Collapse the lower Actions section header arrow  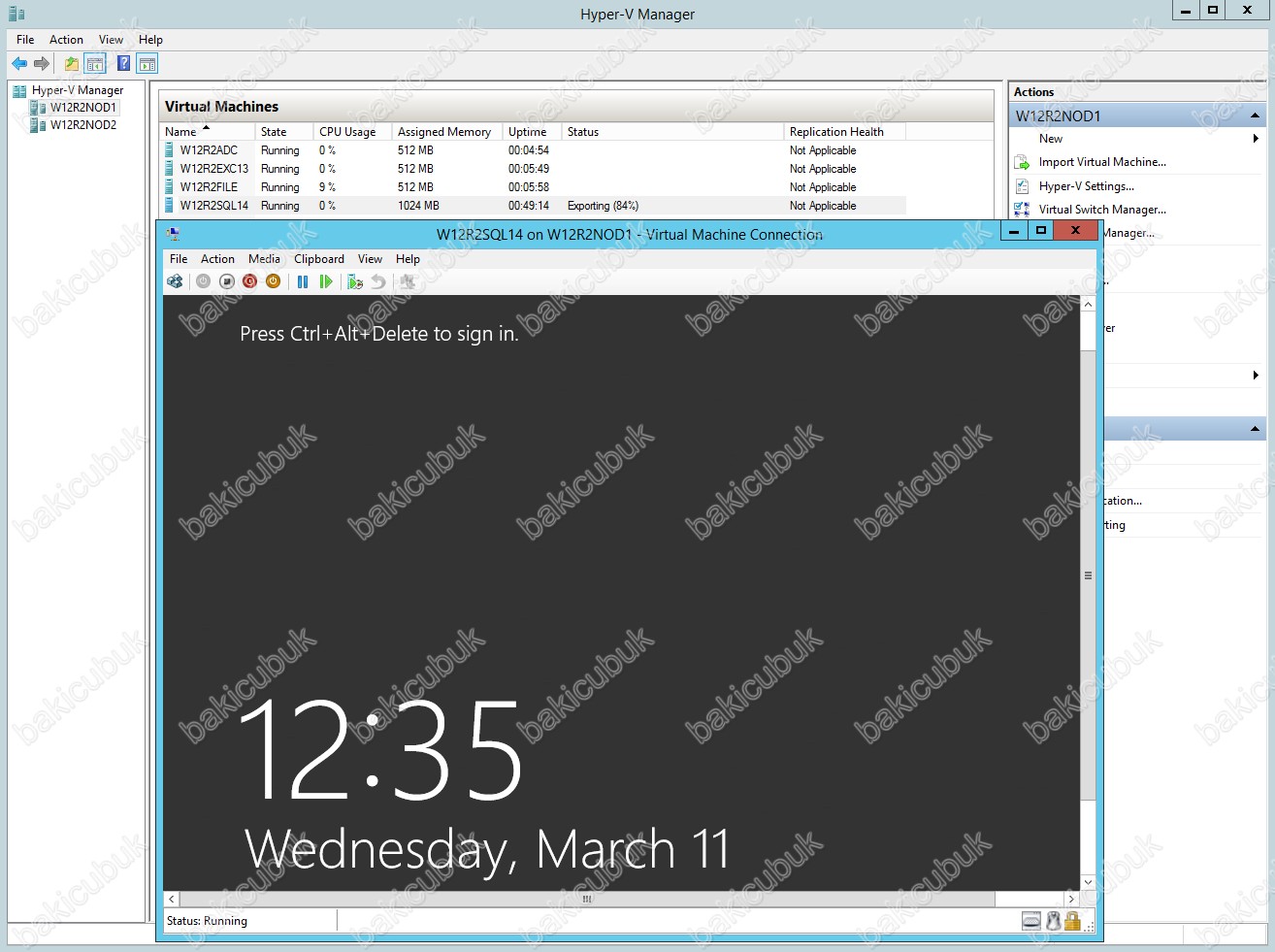1255,428
